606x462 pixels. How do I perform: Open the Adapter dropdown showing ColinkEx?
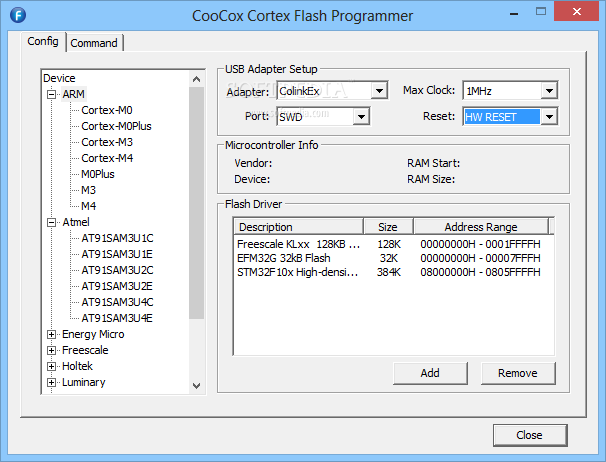click(x=379, y=91)
